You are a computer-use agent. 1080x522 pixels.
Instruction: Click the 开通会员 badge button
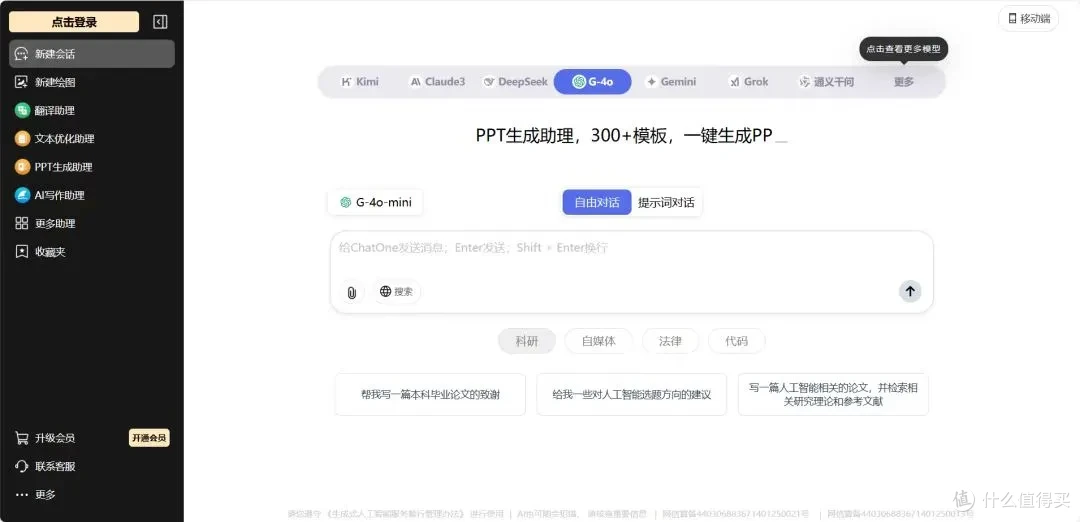coord(149,438)
